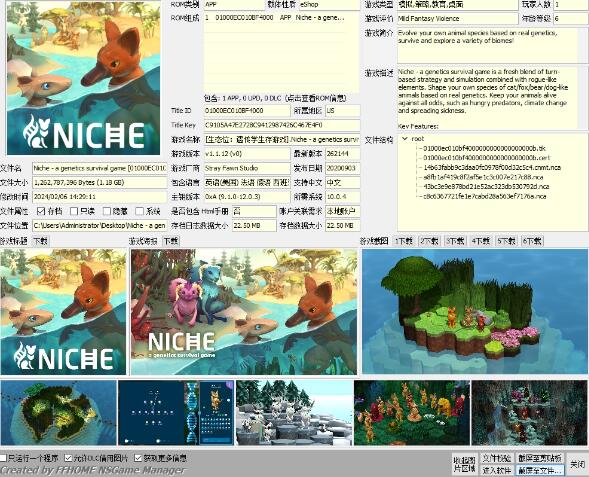Click the 截屏至文件... button
The width and height of the screenshot is (589, 477).
coord(540,470)
